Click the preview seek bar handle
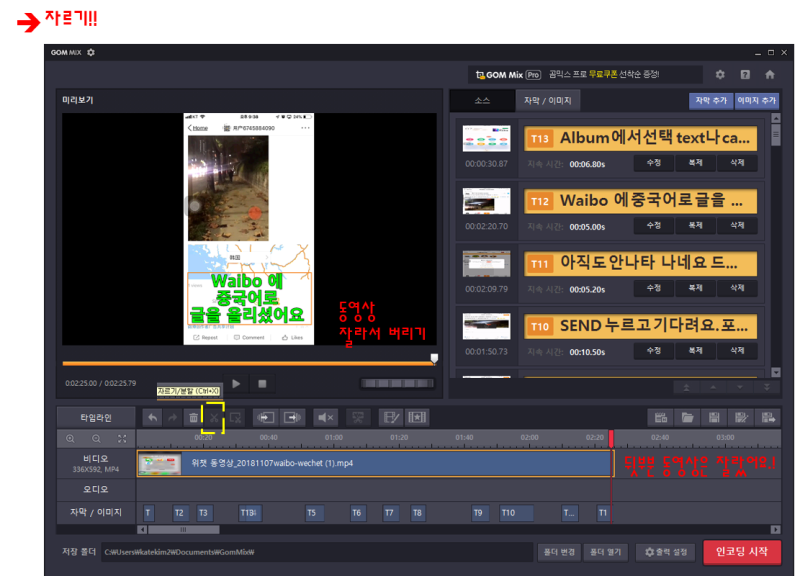This screenshot has height=576, width=800. point(434,358)
